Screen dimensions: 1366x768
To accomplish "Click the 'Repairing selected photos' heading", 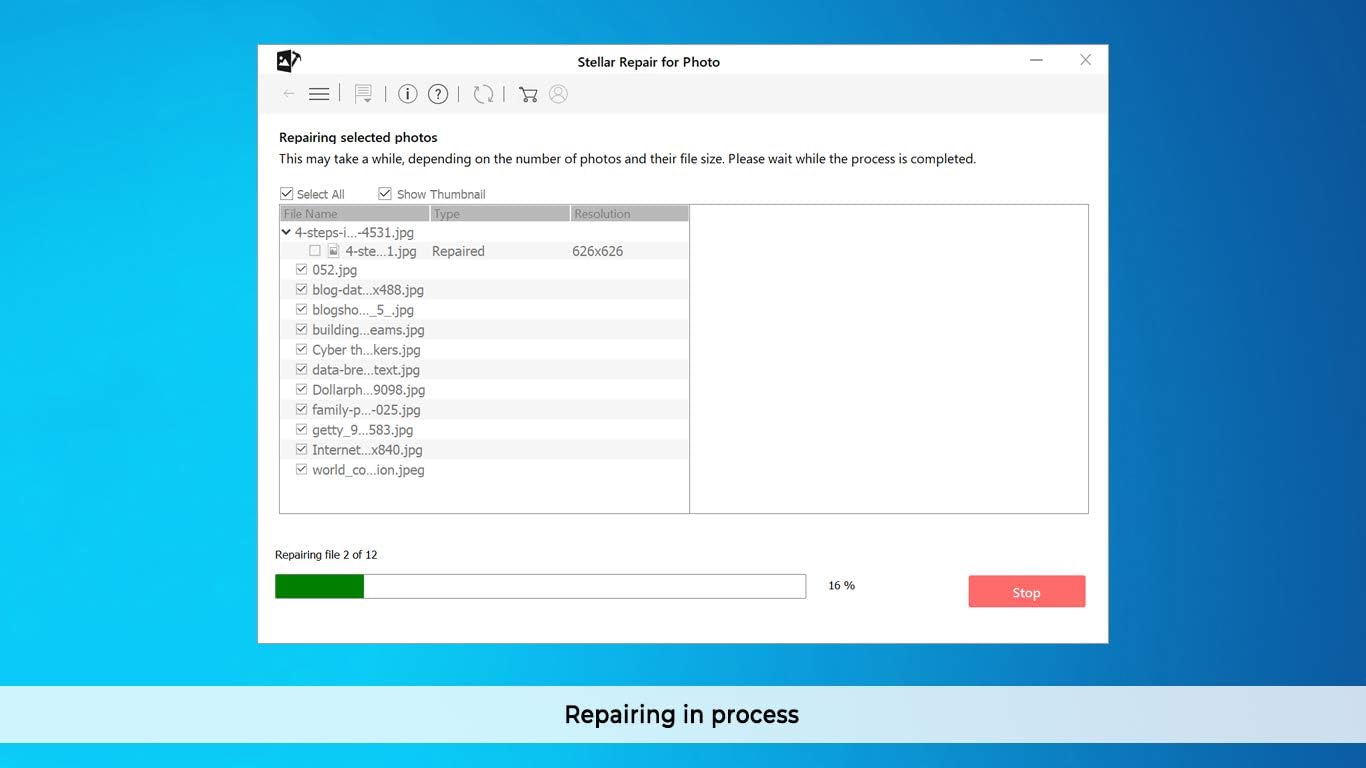I will pyautogui.click(x=358, y=138).
